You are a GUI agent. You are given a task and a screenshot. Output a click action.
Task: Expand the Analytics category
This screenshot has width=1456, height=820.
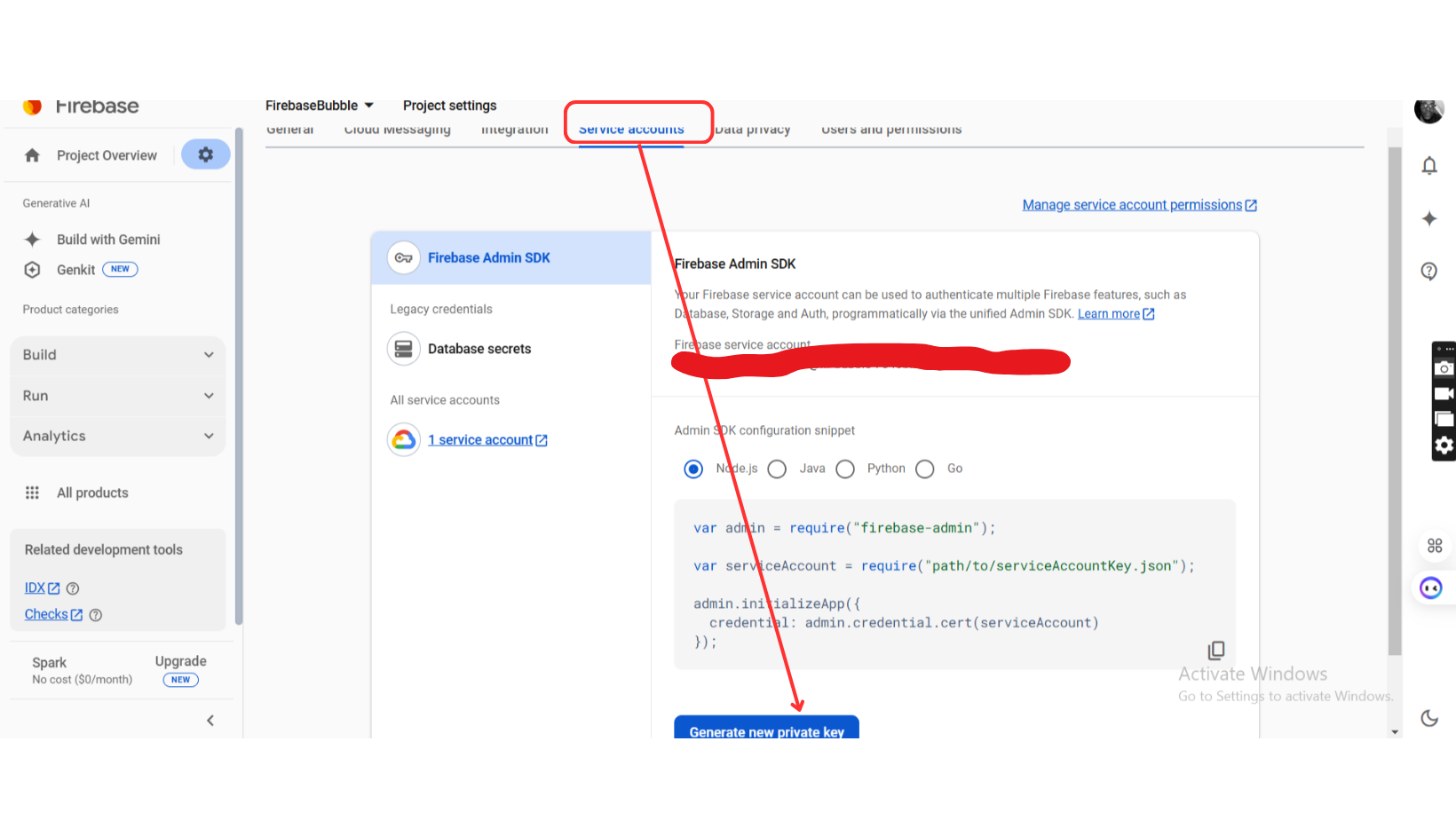click(118, 437)
